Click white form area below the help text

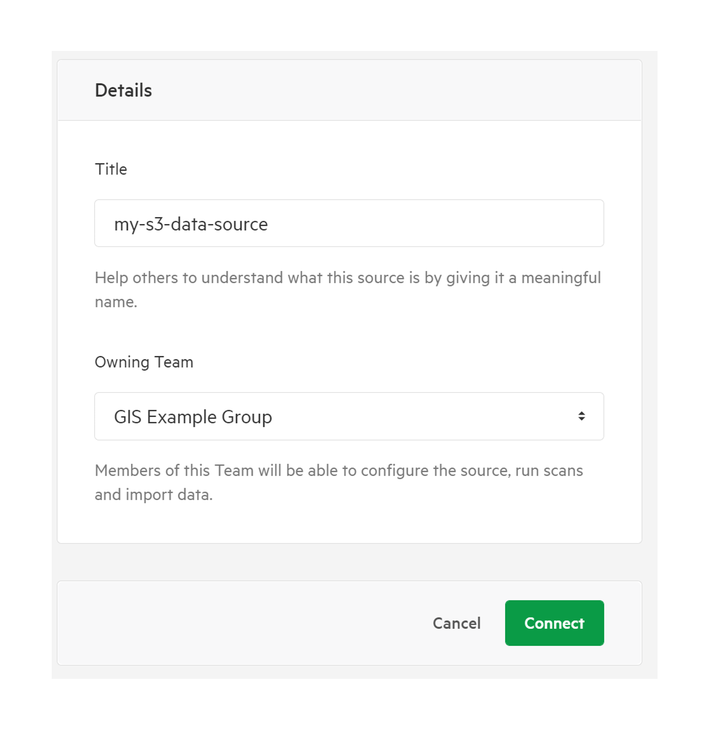(x=349, y=523)
